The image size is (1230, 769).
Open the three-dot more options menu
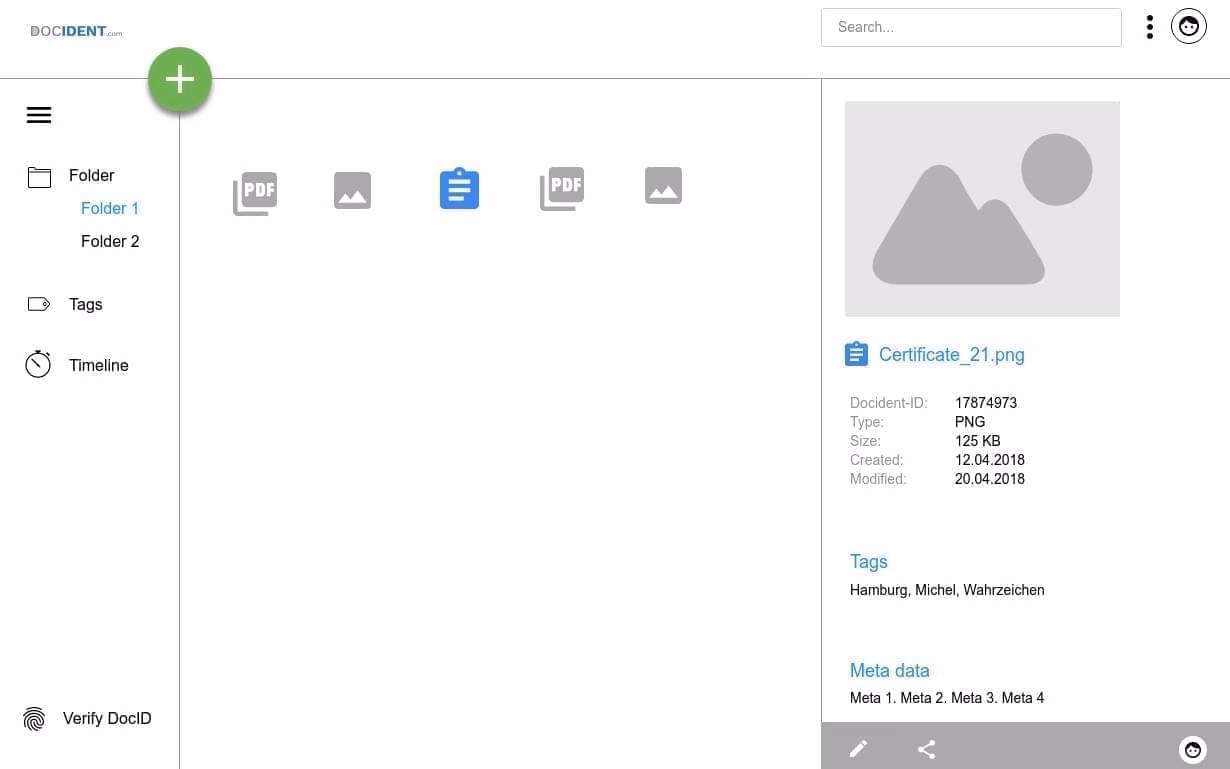1150,27
